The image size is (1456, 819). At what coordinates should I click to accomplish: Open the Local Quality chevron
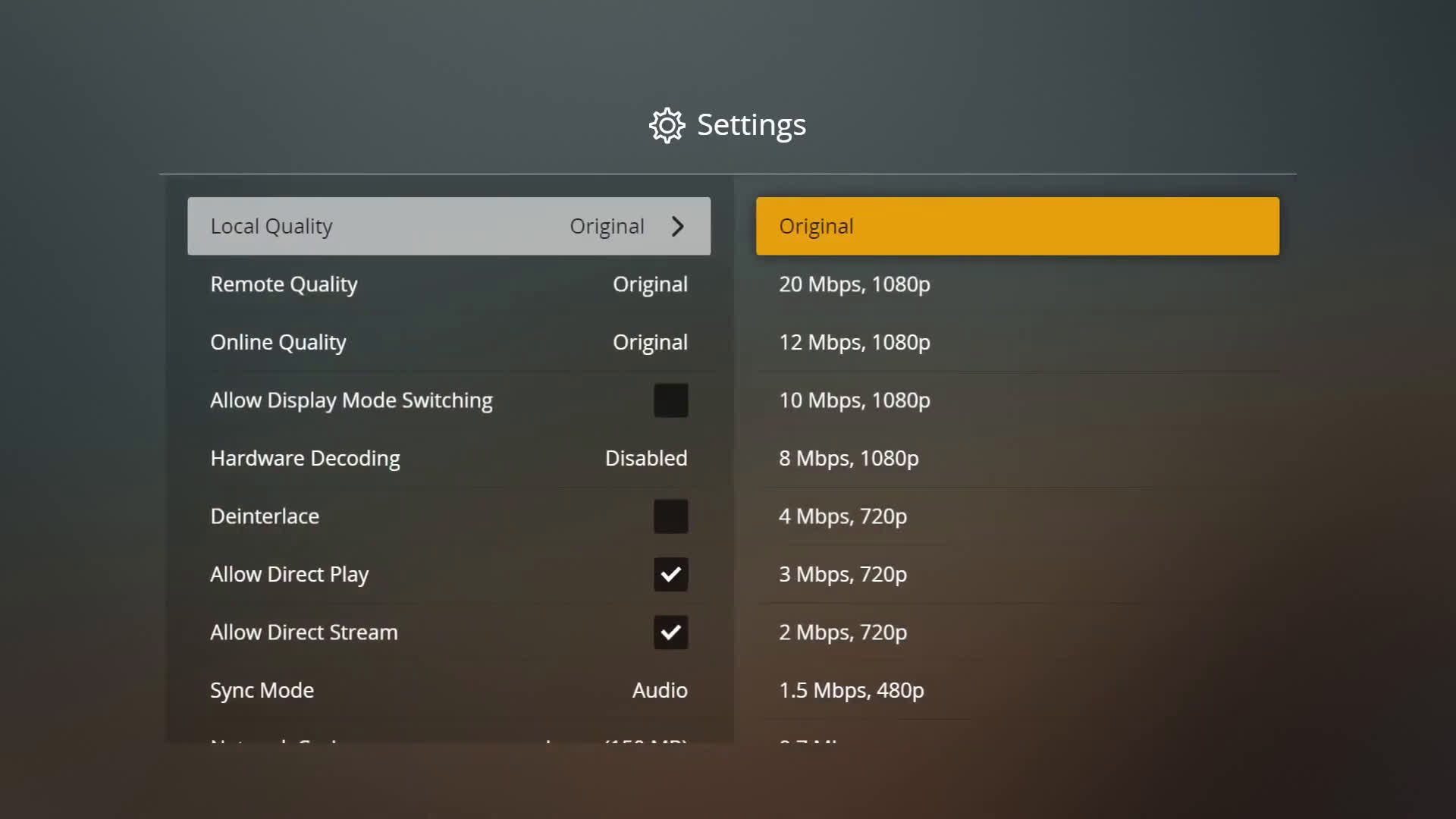tap(677, 226)
